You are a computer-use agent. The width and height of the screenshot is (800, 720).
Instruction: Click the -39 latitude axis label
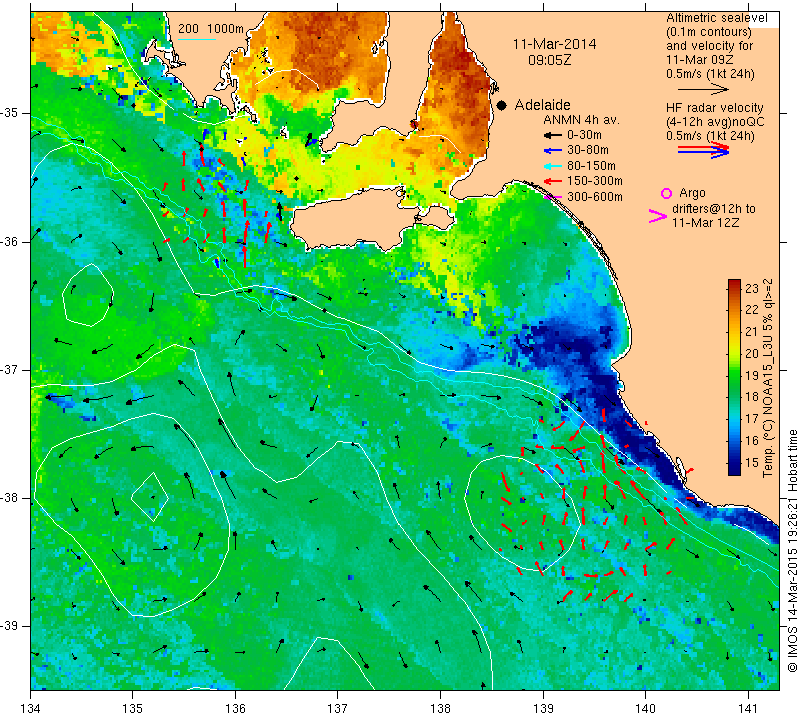[11, 626]
